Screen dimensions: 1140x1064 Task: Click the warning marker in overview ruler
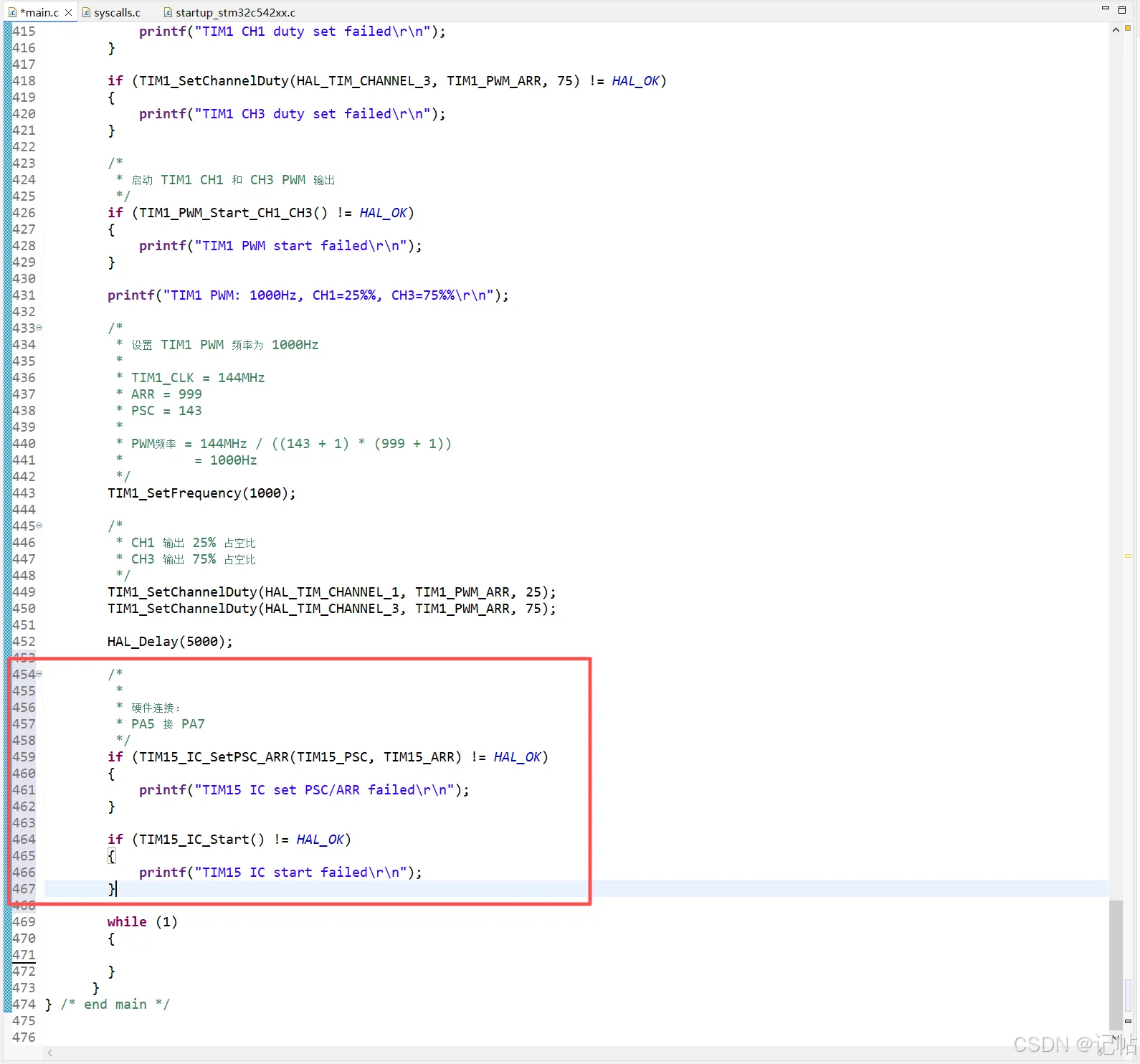[x=1128, y=28]
